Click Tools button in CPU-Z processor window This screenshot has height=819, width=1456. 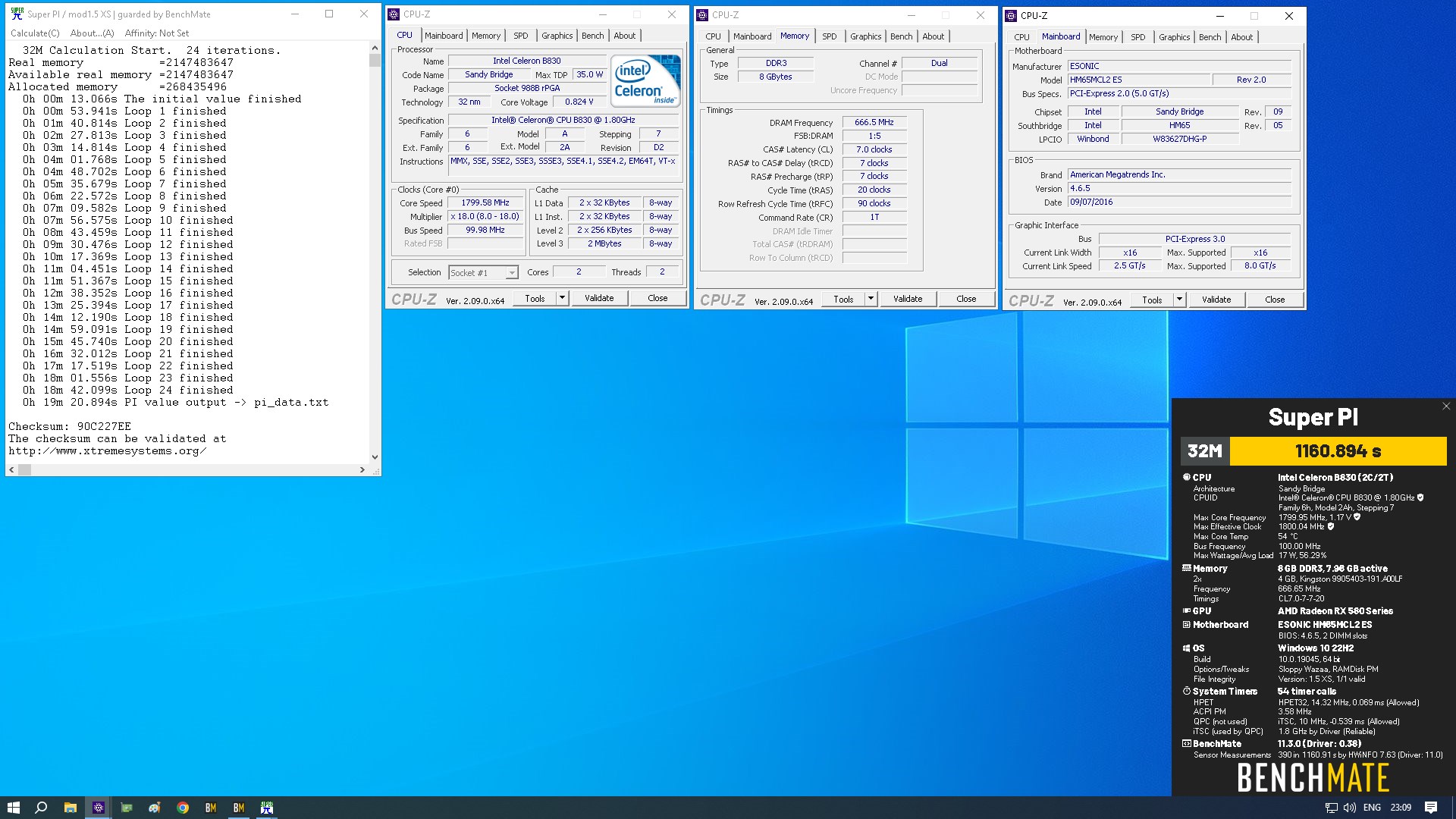tap(535, 298)
